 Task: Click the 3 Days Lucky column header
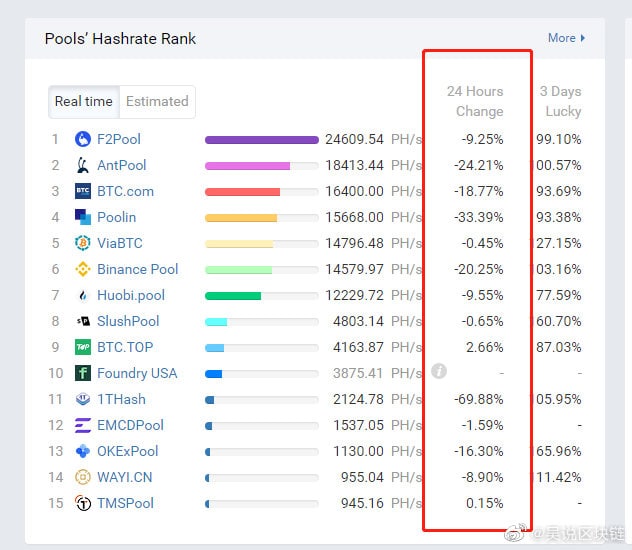point(561,101)
